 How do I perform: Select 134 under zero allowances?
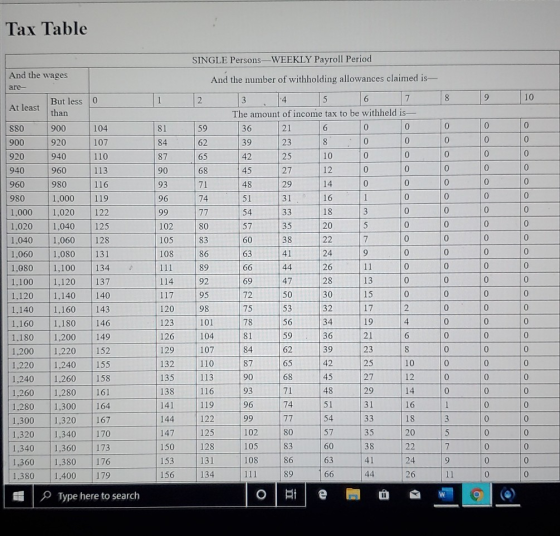[102, 268]
